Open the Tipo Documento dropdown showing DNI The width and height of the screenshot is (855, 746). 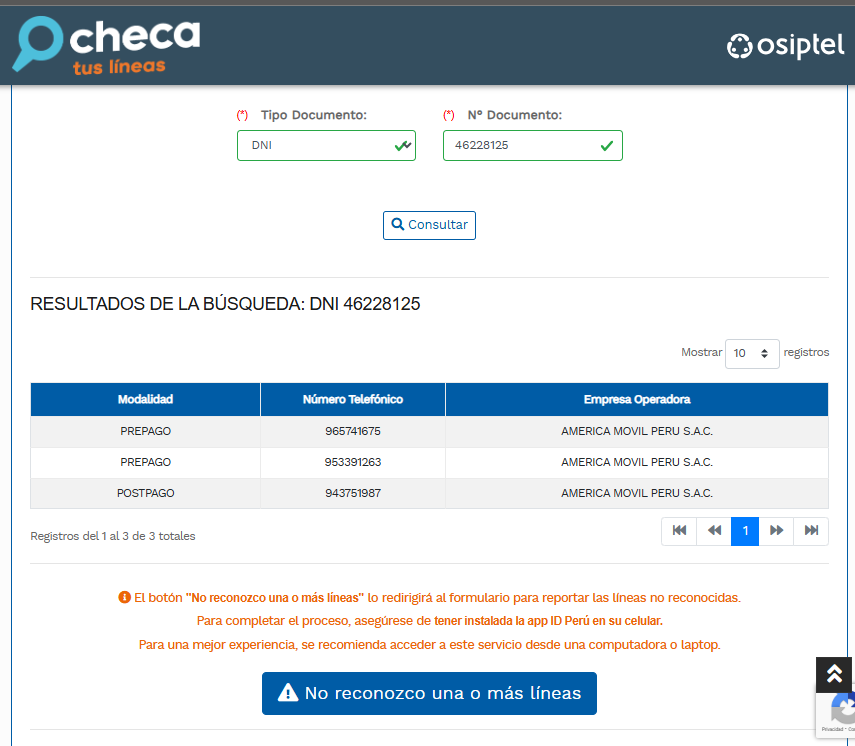point(326,145)
